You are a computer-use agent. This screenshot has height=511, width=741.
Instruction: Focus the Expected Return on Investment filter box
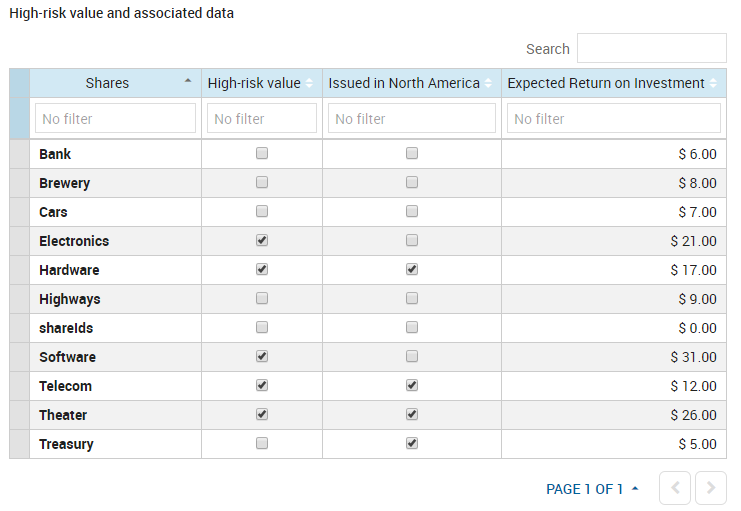(613, 119)
